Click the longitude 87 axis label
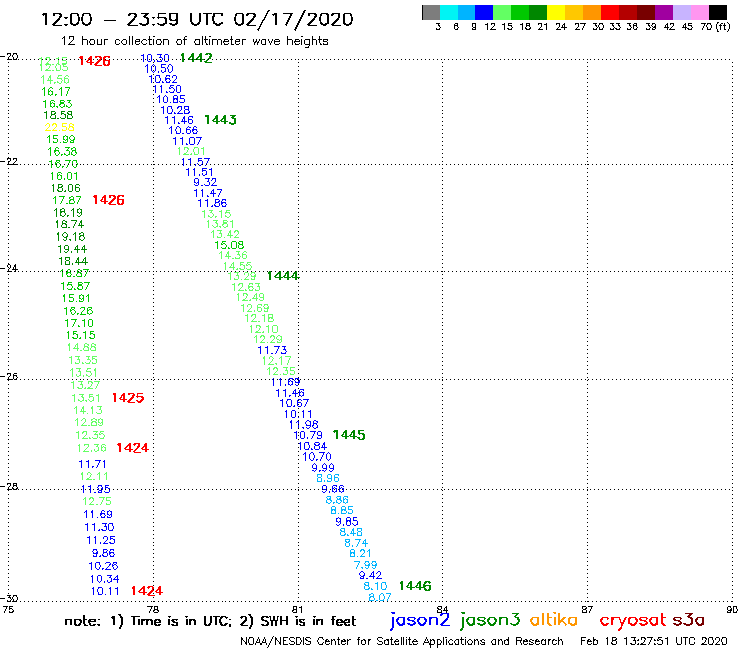The width and height of the screenshot is (740, 650). [587, 610]
